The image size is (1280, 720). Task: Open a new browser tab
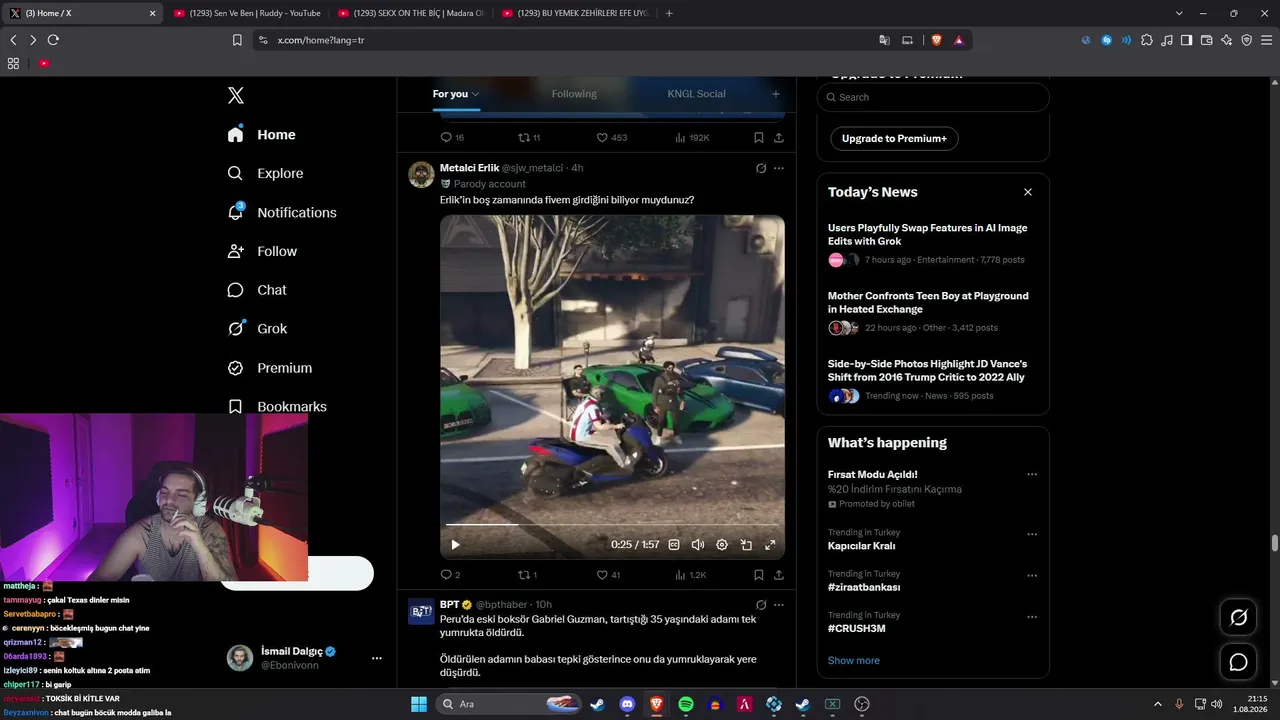click(x=669, y=13)
